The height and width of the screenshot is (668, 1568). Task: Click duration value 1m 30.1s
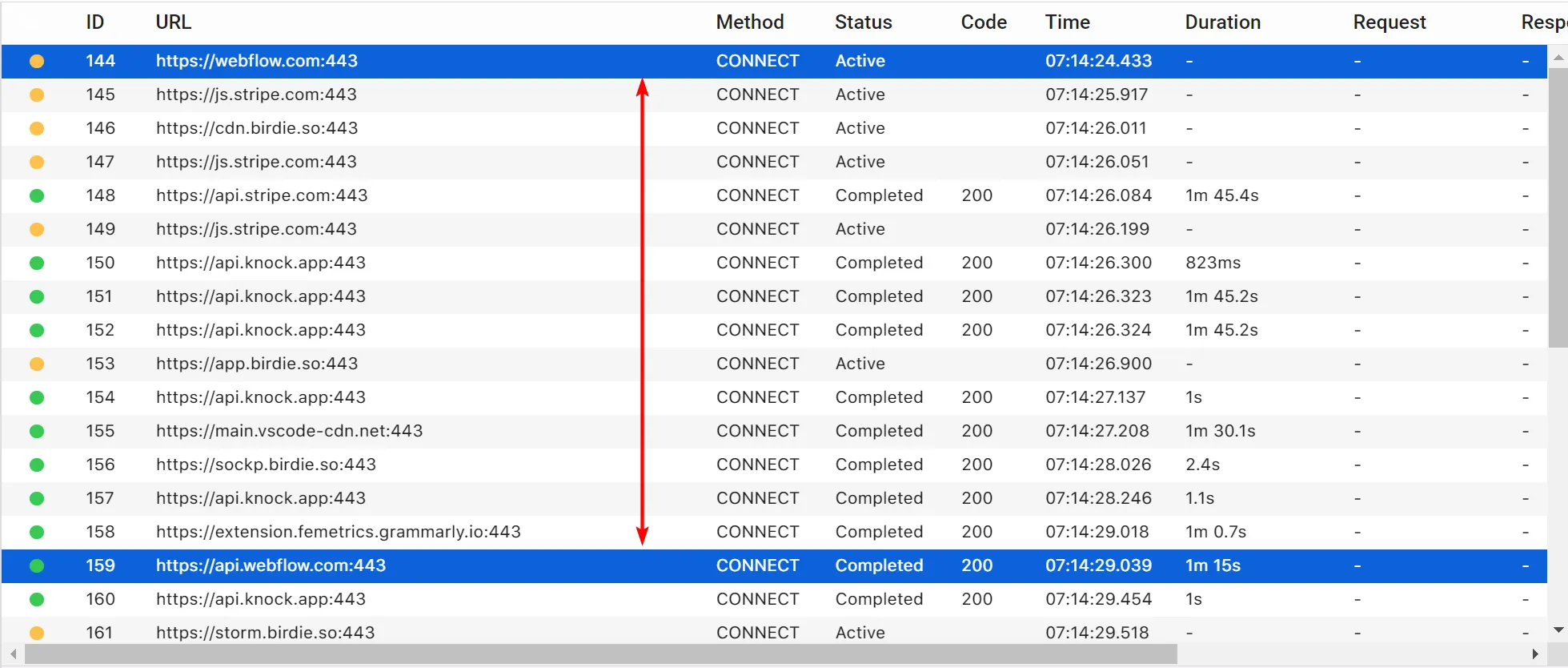pyautogui.click(x=1221, y=431)
